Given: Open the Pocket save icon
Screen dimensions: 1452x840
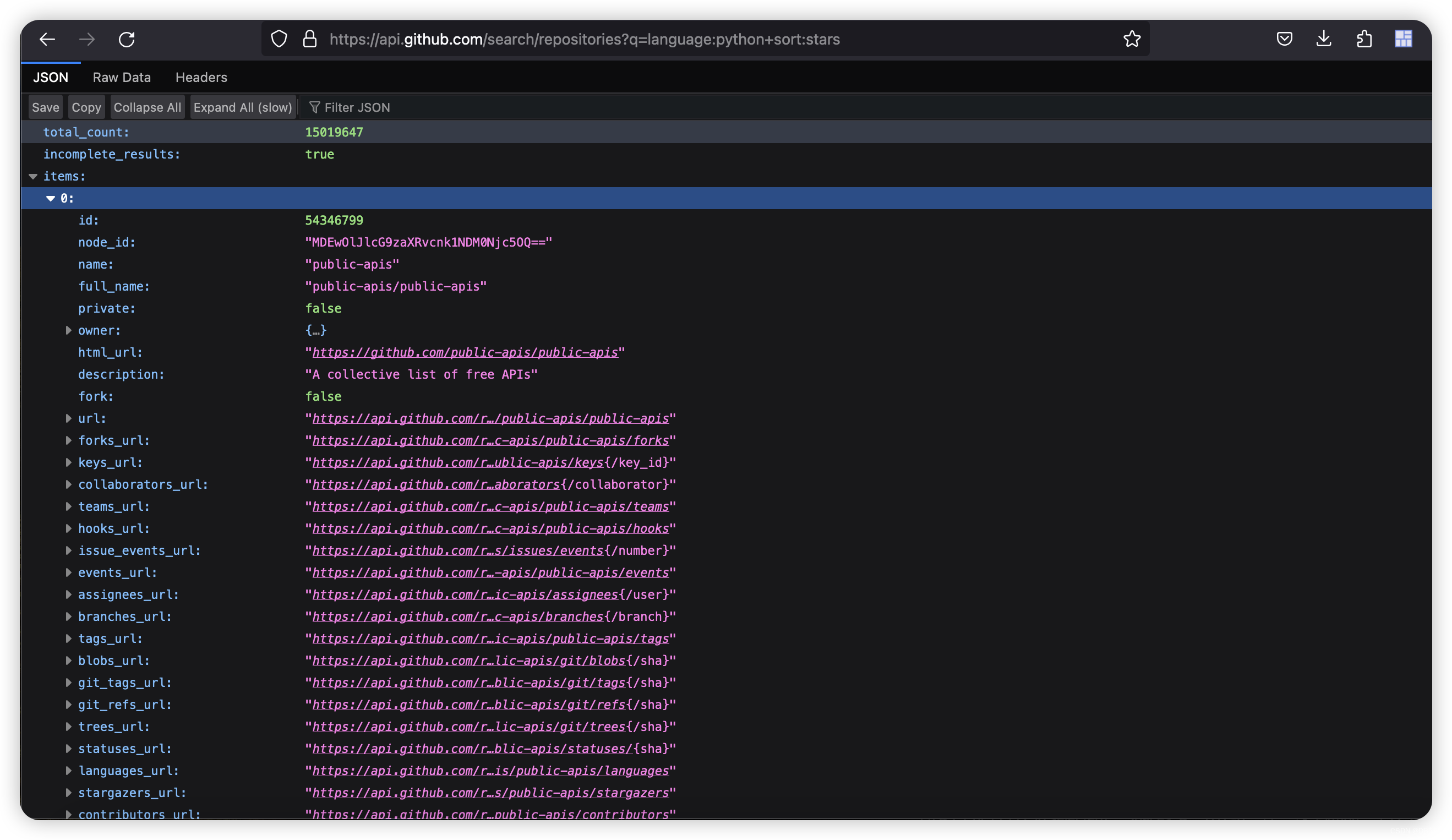Looking at the screenshot, I should 1284,39.
